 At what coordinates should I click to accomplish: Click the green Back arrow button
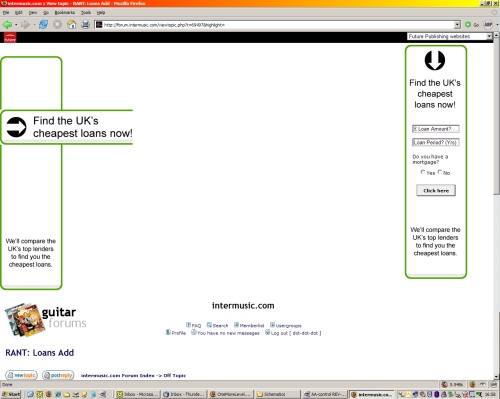pos(7,24)
